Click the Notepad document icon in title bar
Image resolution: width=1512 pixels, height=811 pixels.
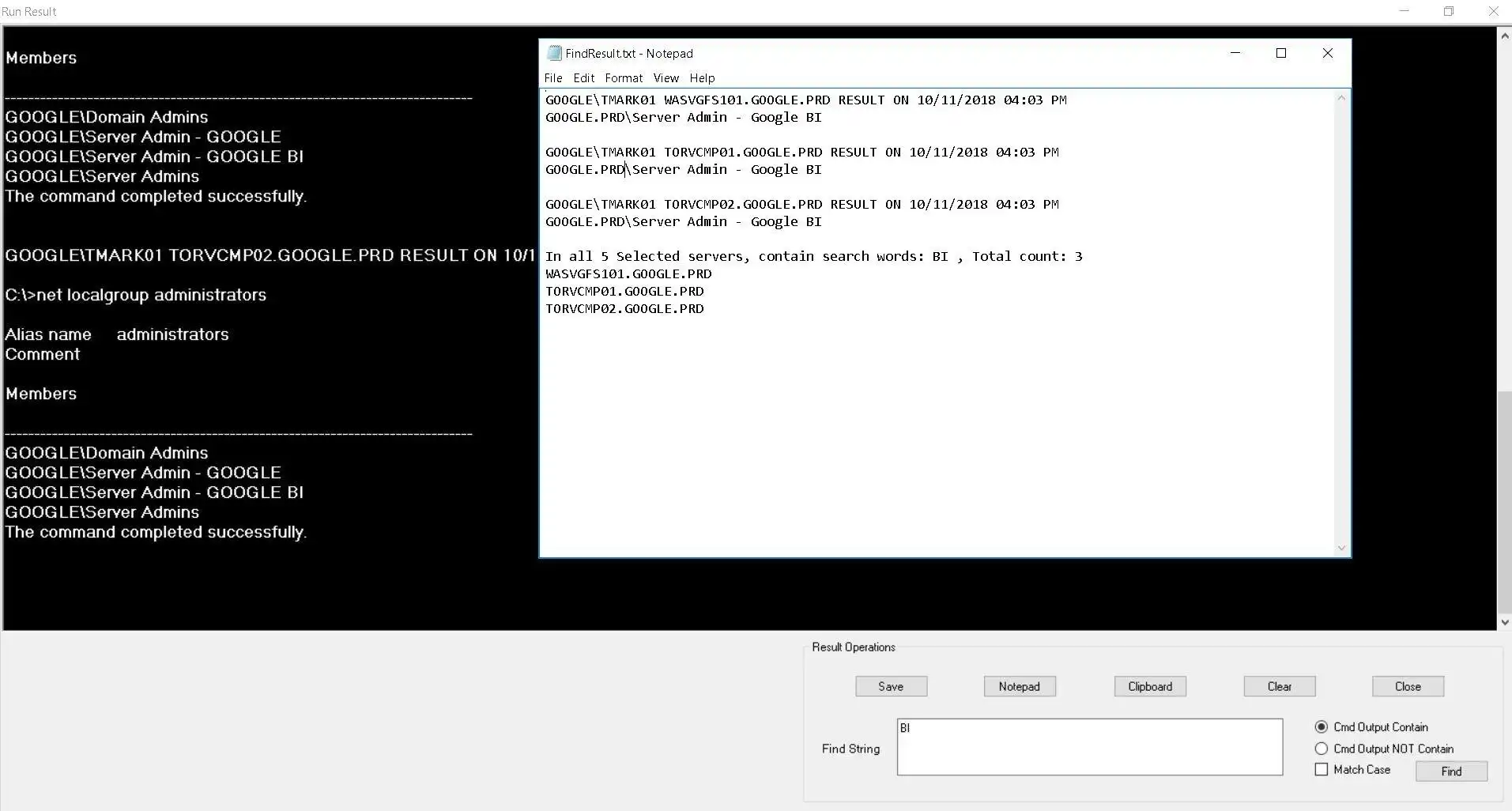click(554, 53)
